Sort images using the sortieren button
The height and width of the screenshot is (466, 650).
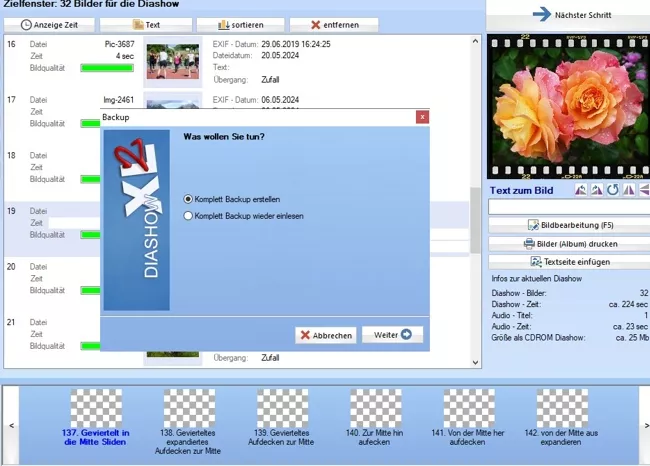click(240, 23)
